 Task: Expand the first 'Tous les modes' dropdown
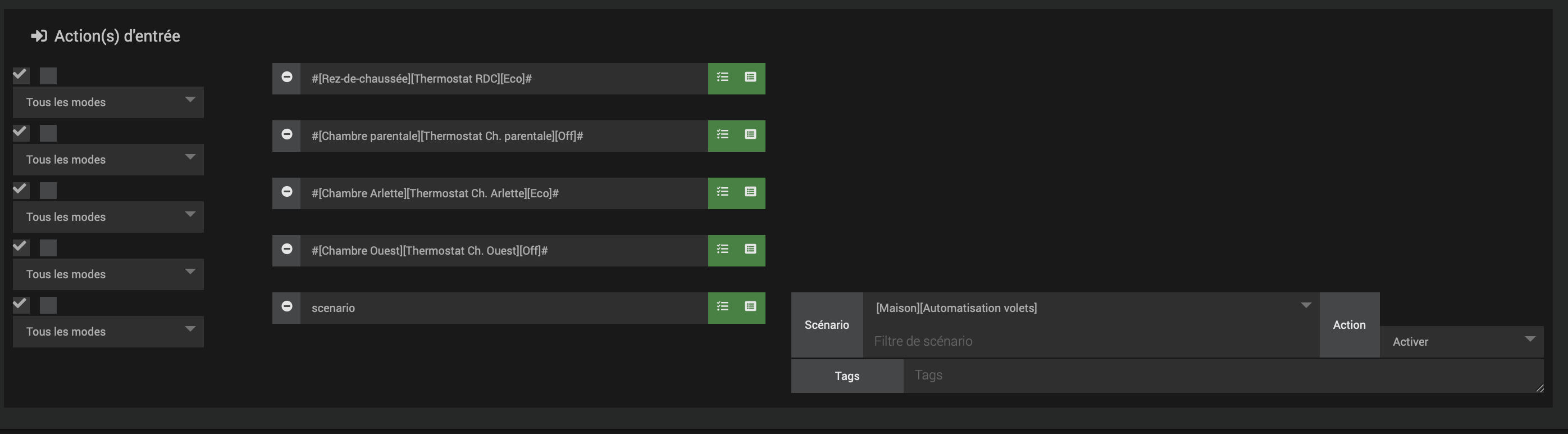(x=108, y=102)
